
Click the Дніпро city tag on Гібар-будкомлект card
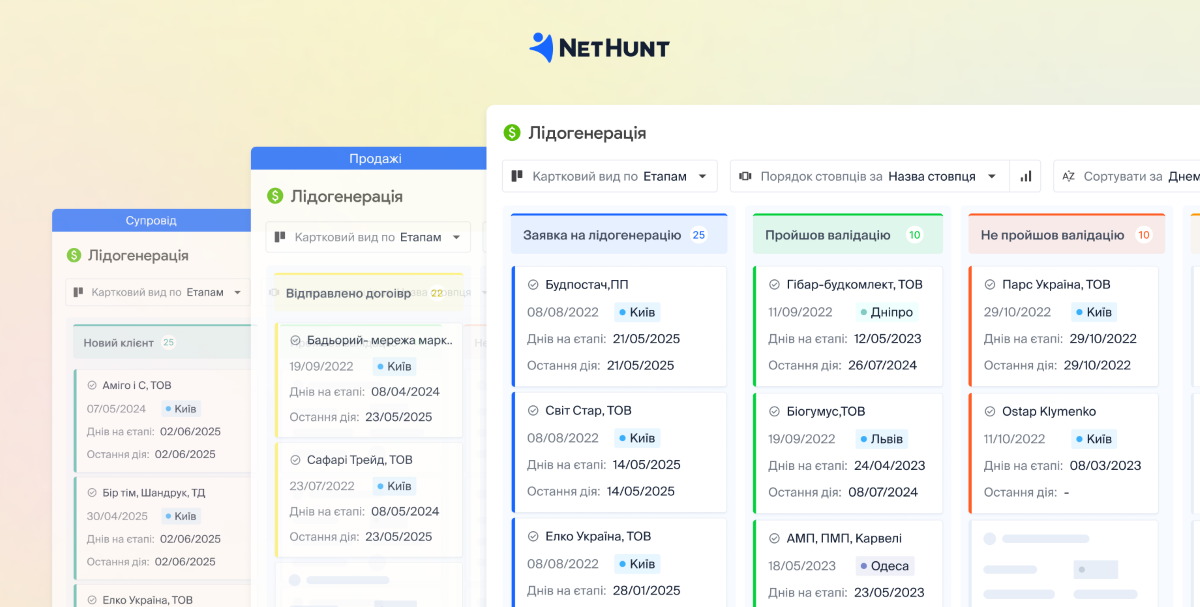pos(886,312)
